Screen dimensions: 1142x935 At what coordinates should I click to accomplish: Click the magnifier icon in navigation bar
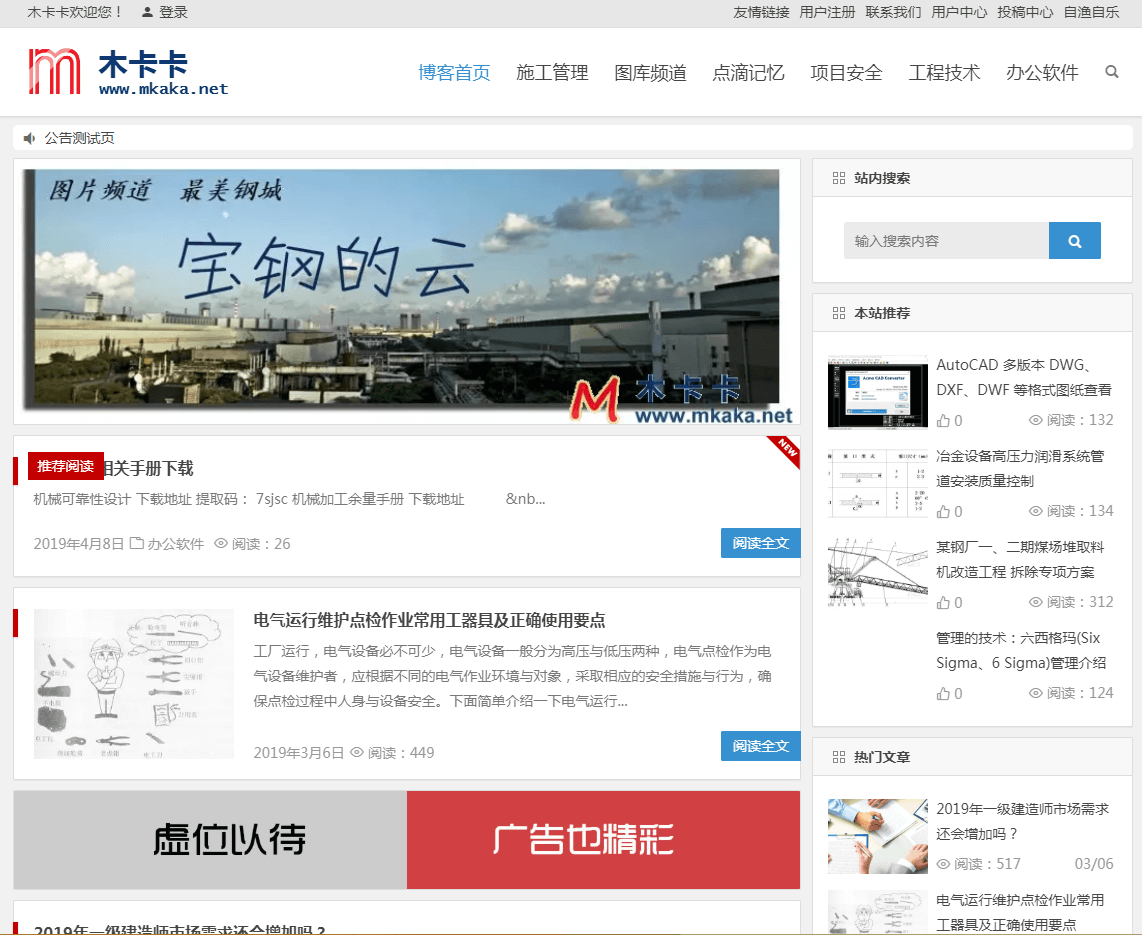coord(1111,72)
